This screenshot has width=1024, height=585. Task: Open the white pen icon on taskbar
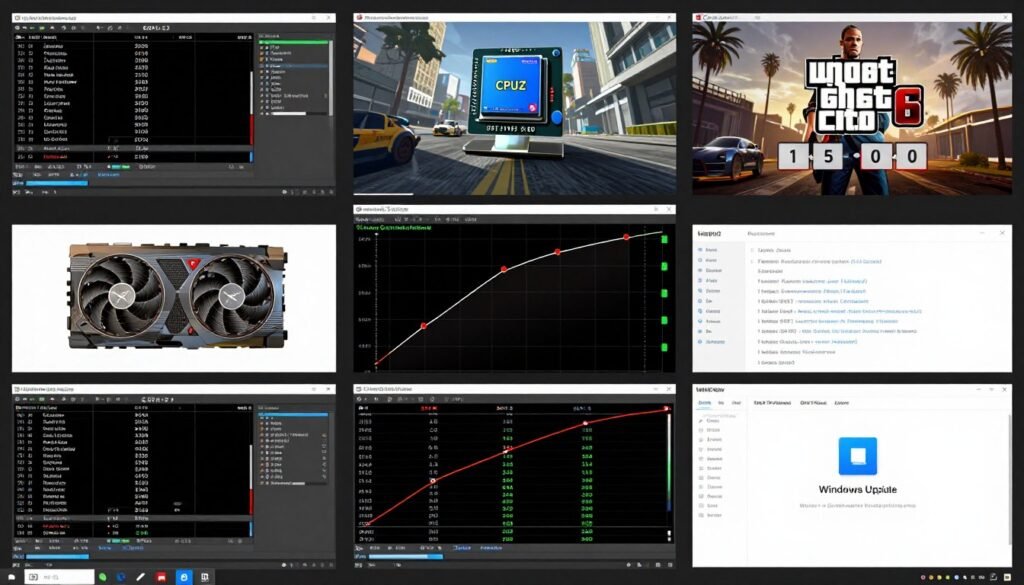[x=140, y=577]
